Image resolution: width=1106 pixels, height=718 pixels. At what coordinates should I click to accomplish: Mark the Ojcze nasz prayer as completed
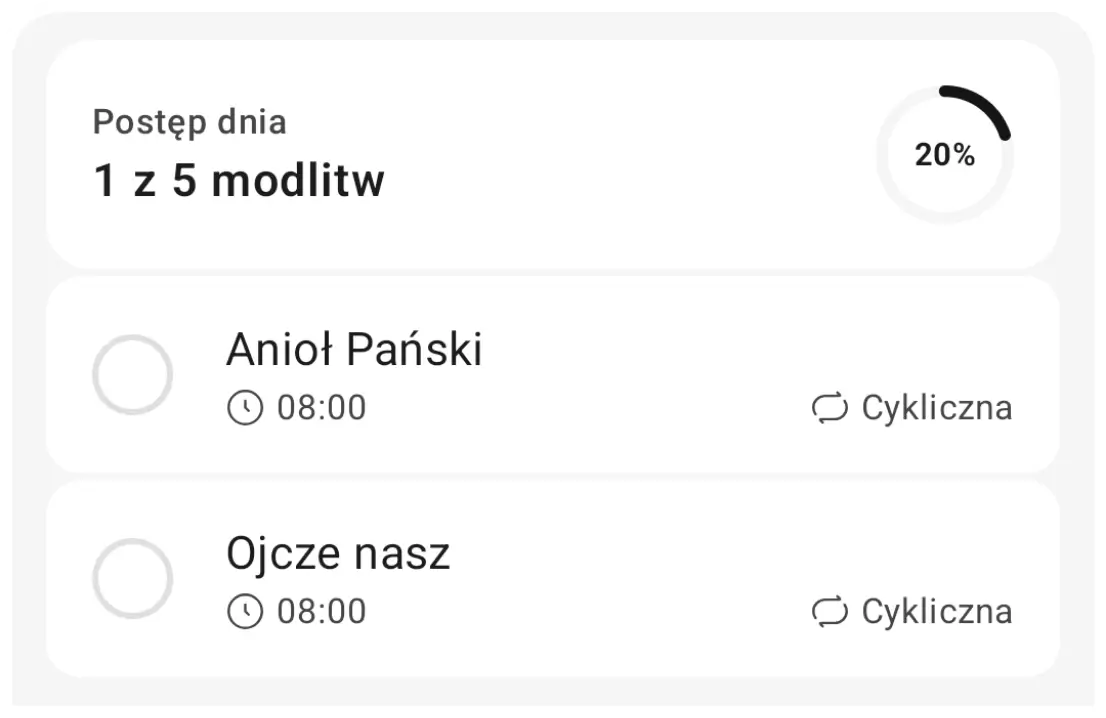pos(134,578)
